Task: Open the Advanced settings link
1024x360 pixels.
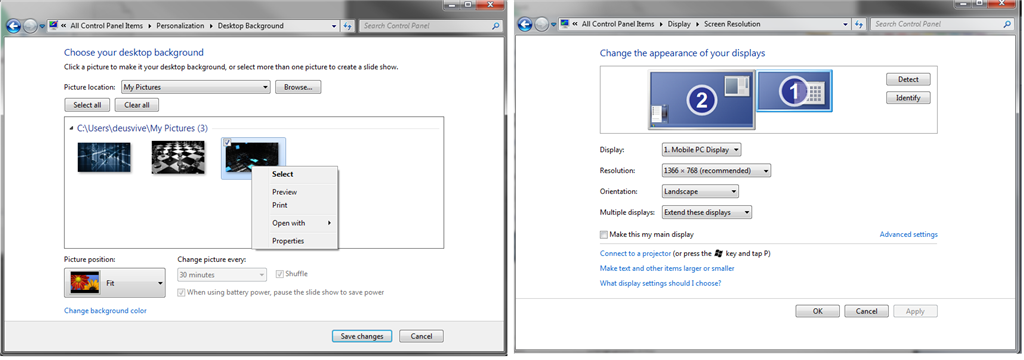Action: 908,235
